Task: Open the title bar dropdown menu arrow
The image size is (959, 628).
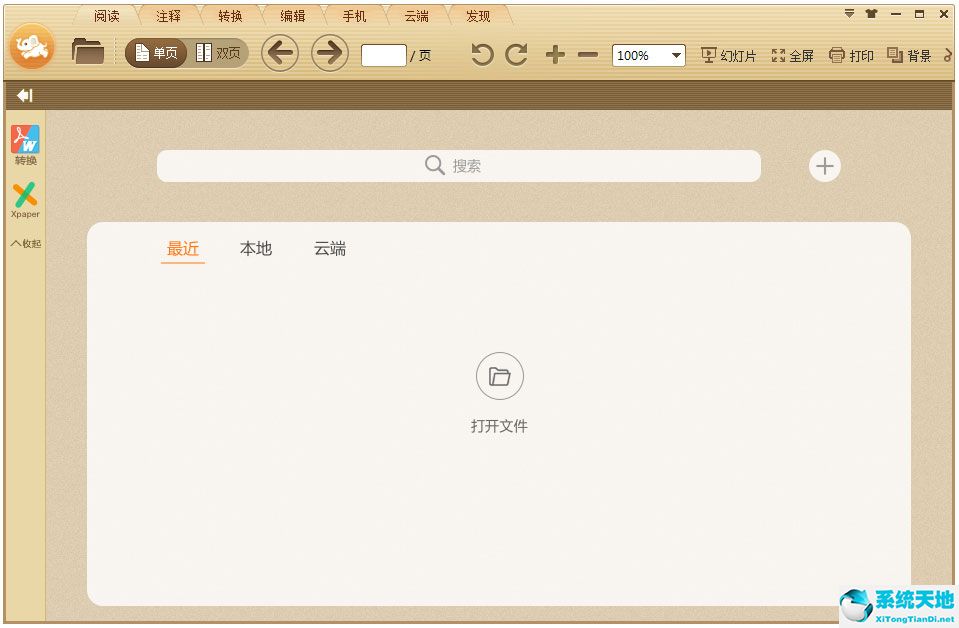Action: [849, 14]
